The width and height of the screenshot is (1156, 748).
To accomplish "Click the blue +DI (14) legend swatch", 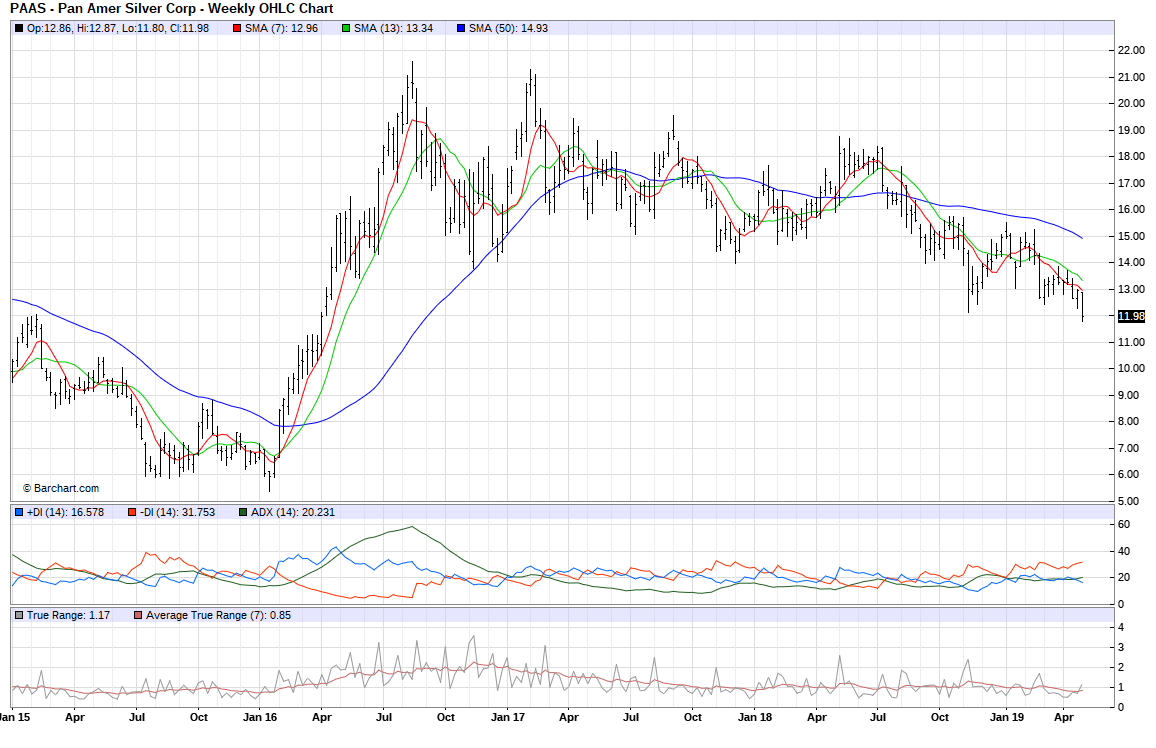I will 19,512.
